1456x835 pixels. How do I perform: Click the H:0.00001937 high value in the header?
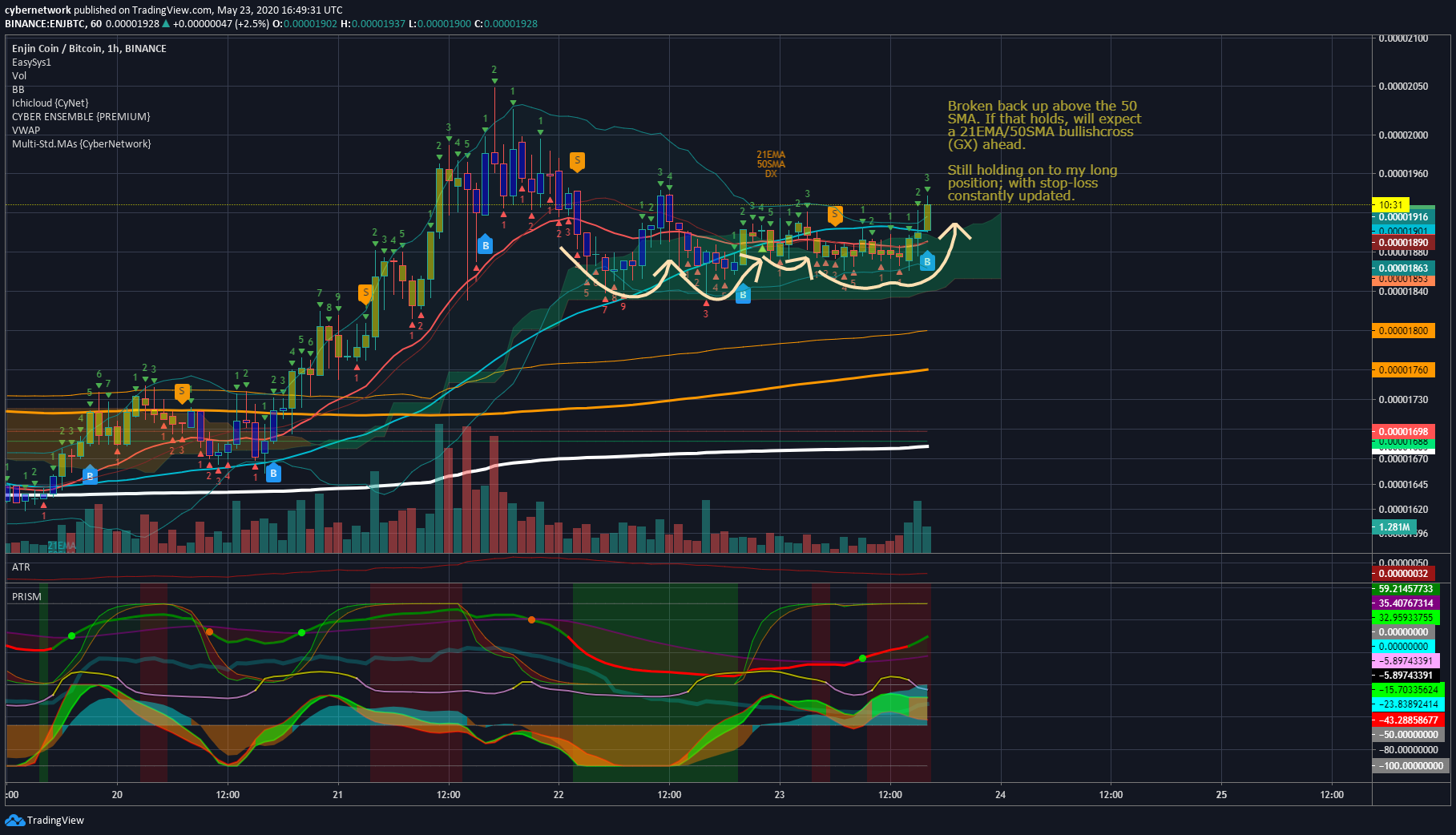click(373, 24)
